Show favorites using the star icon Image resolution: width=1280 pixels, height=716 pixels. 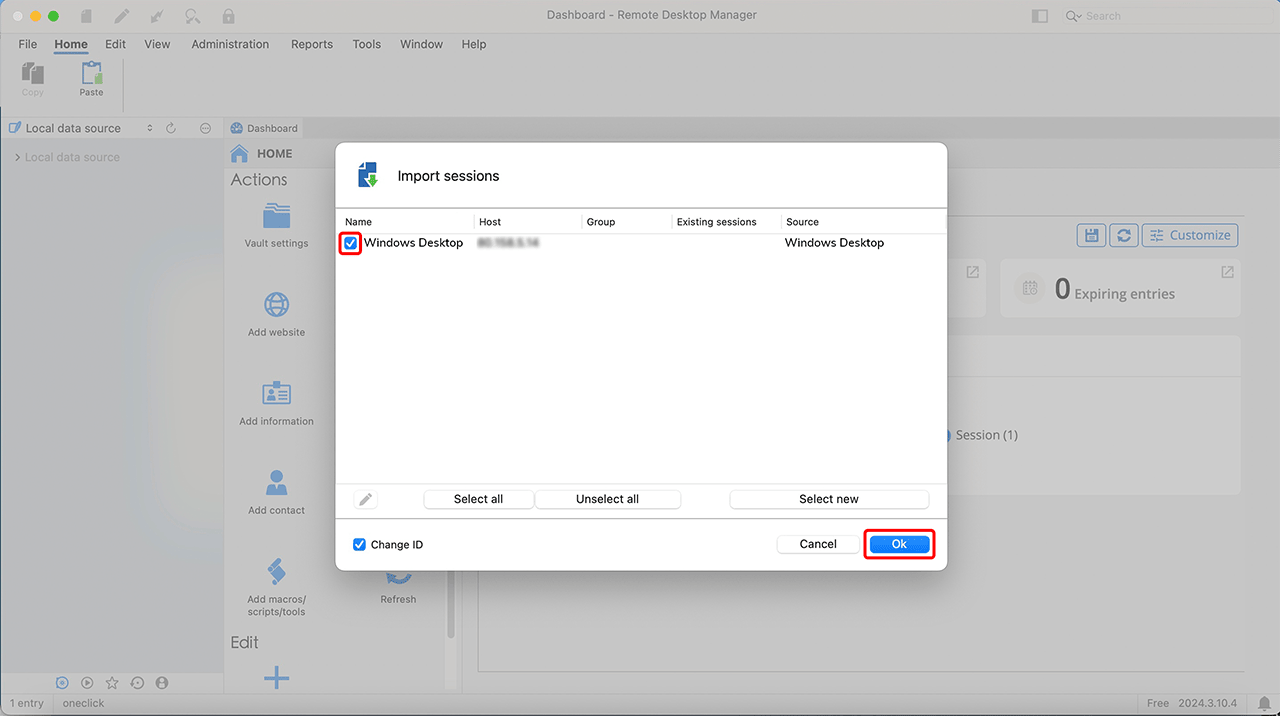[112, 683]
